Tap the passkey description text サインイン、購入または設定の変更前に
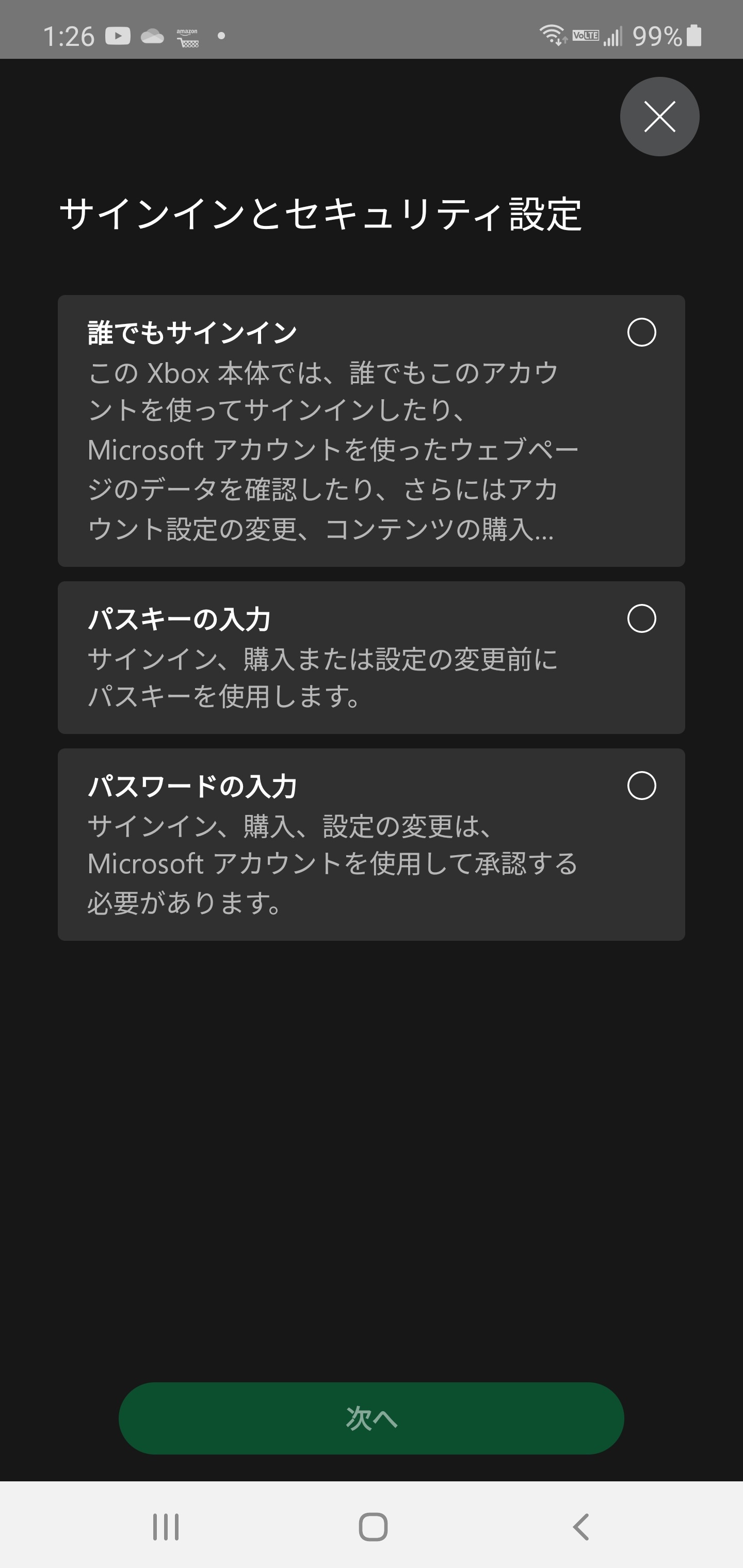Image resolution: width=743 pixels, height=1568 pixels. coord(323,677)
